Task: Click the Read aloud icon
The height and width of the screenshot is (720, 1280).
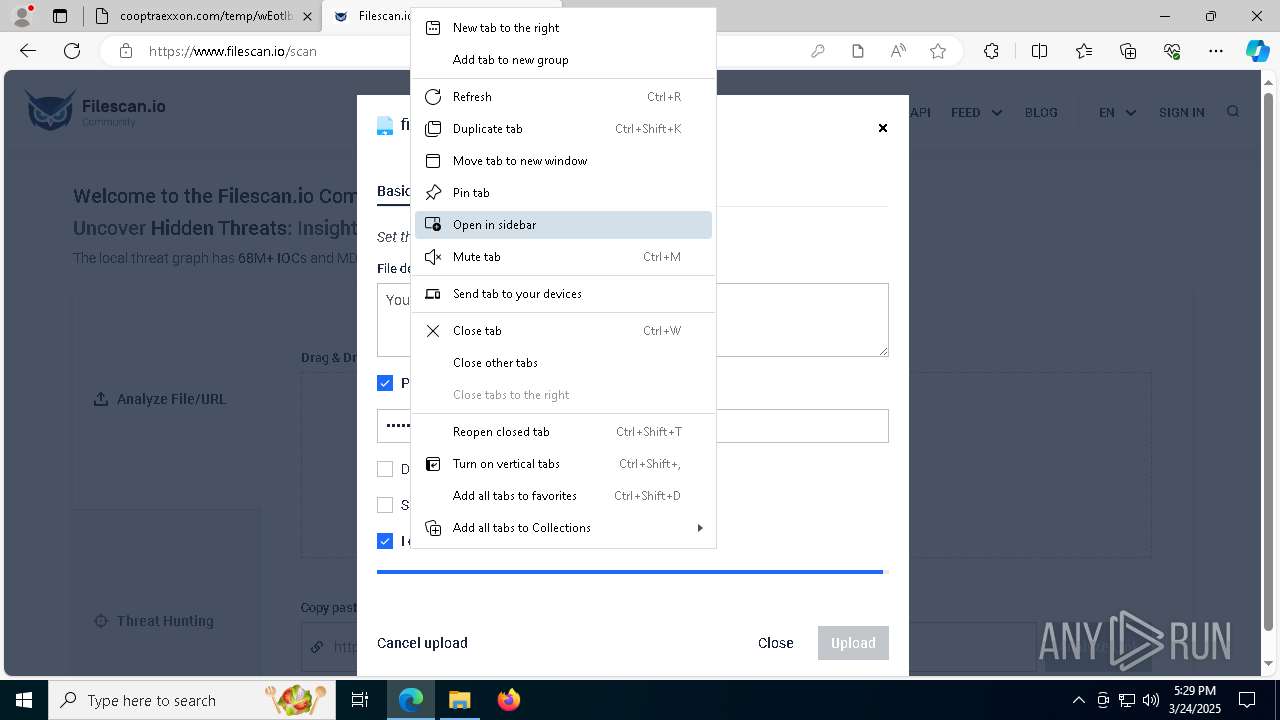Action: 898,51
